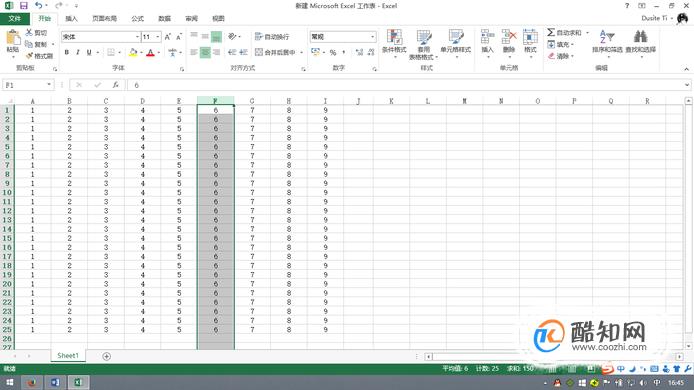Viewport: 694px width, 390px height.
Task: Click the Clear (清除) button
Action: 560,56
